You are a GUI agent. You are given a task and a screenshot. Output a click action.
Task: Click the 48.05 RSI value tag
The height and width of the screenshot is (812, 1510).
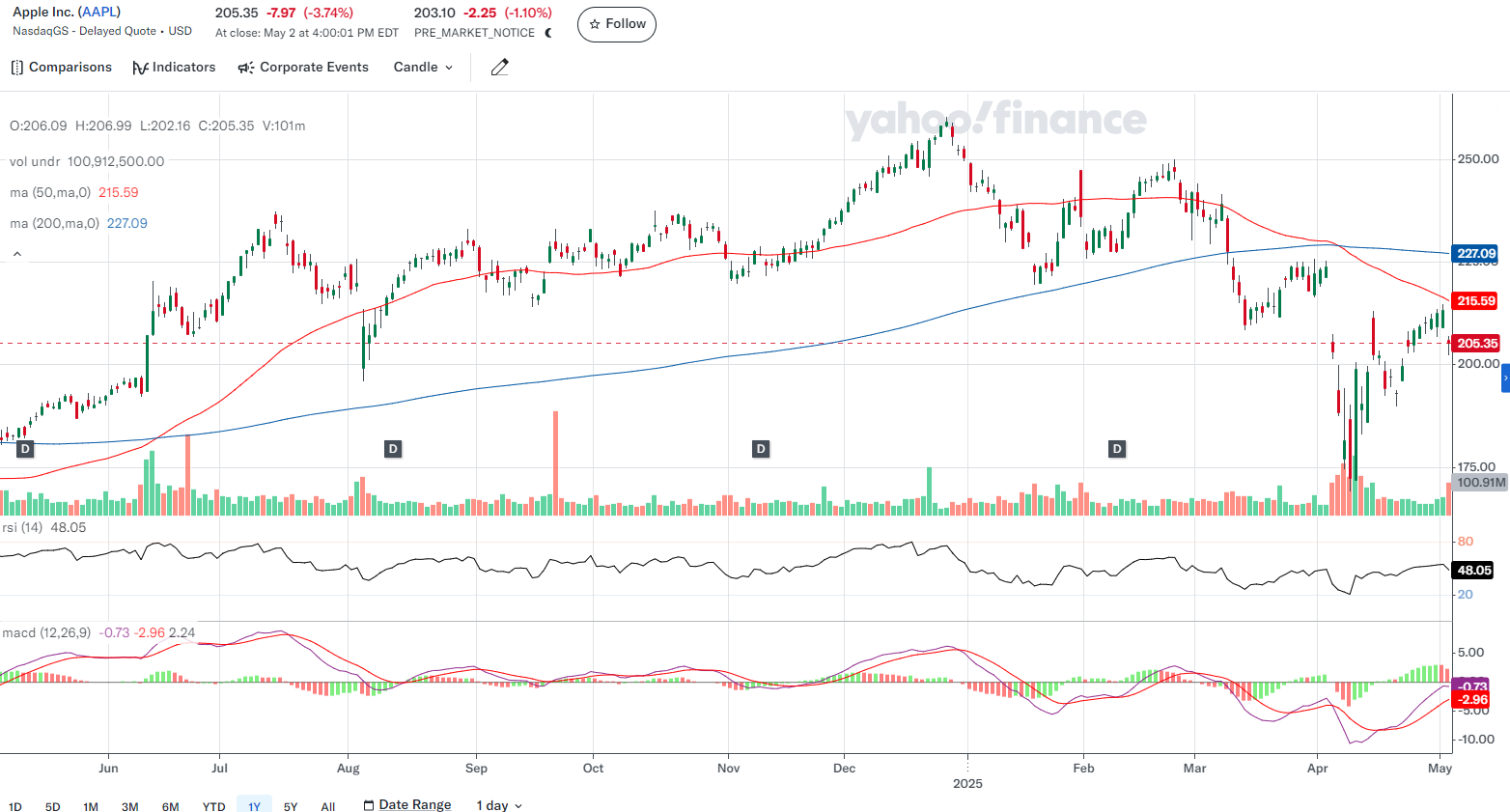click(1474, 571)
